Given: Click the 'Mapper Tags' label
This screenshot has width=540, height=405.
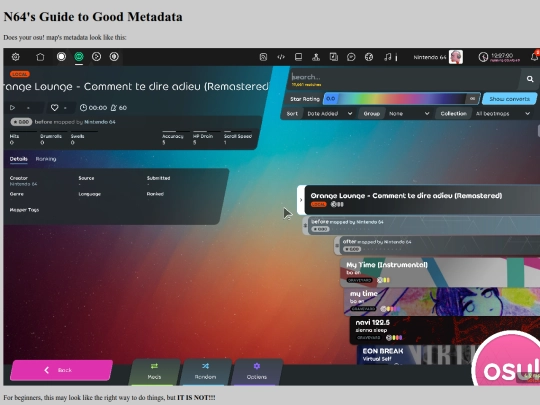Looking at the screenshot, I should click(24, 210).
